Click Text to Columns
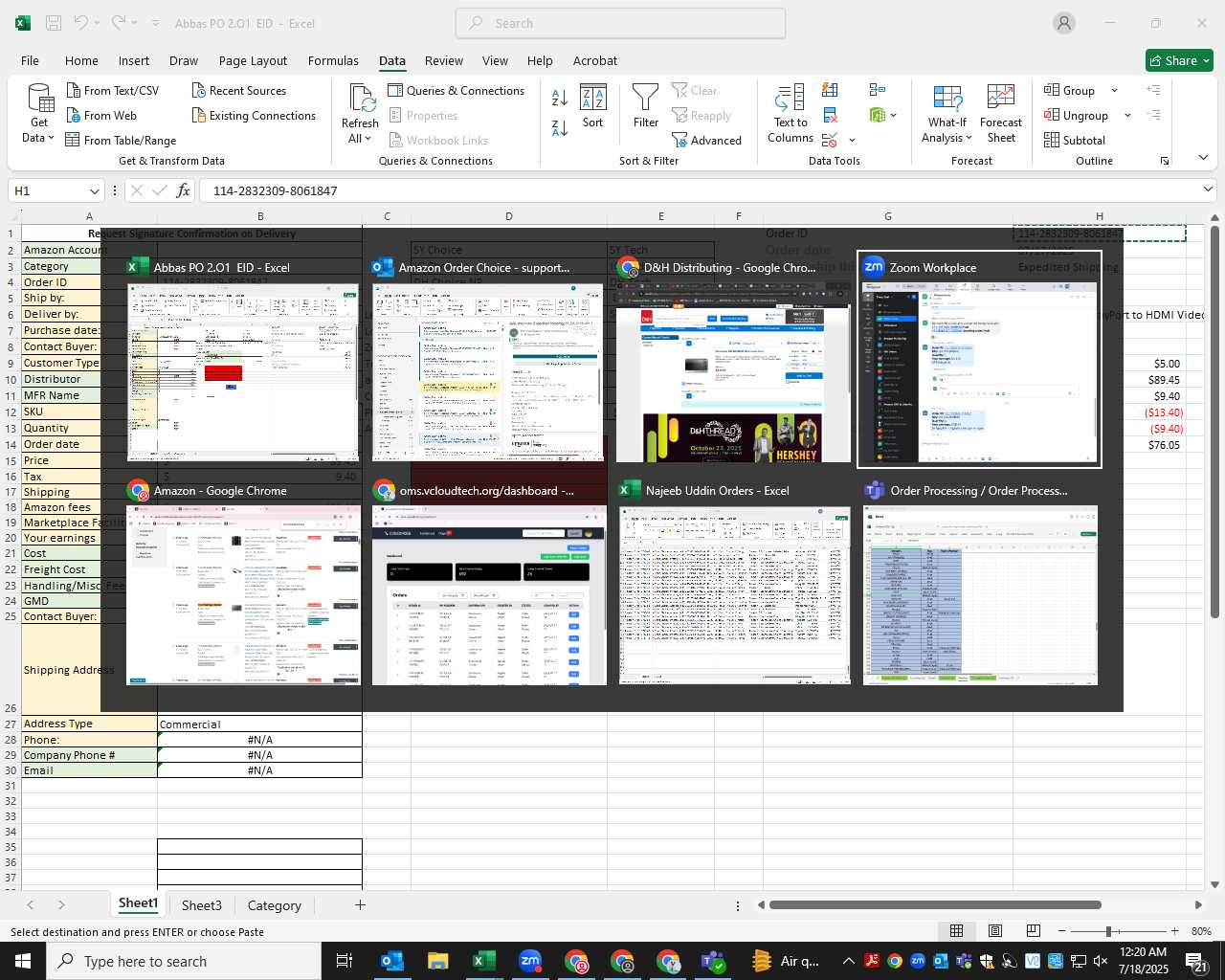This screenshot has width=1225, height=980. pos(791,114)
